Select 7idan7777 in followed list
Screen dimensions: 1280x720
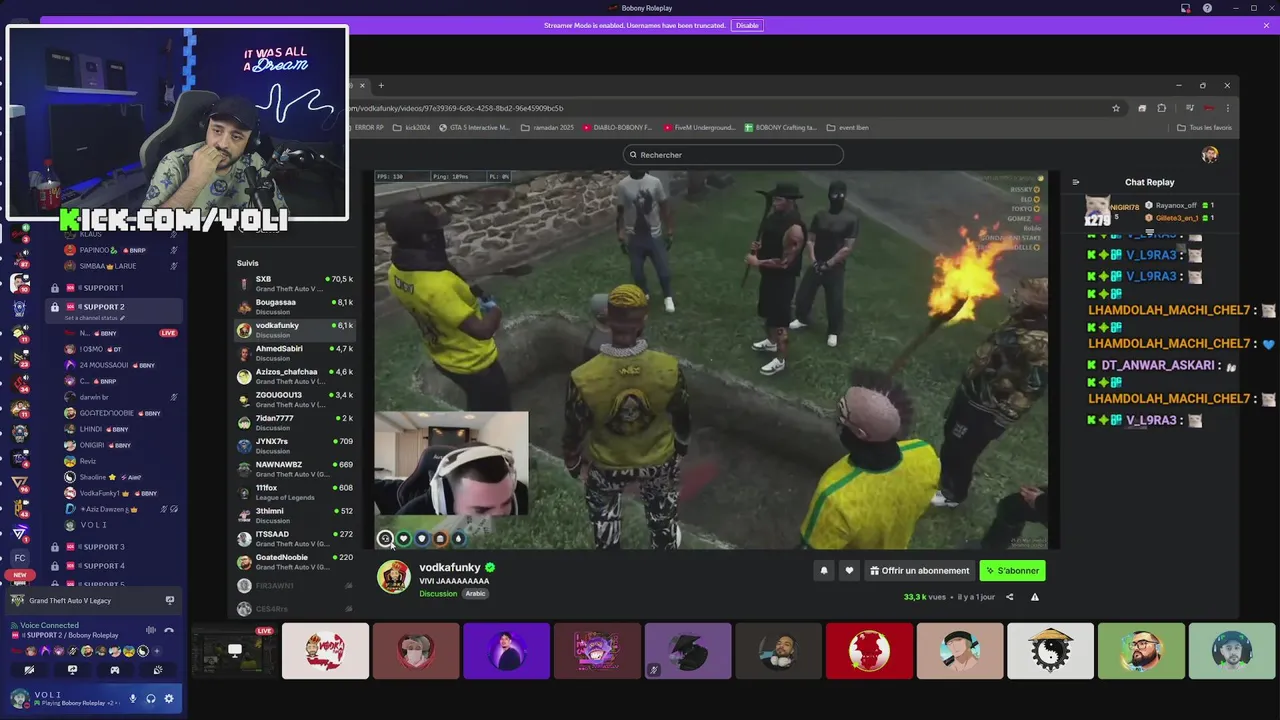[x=293, y=422]
